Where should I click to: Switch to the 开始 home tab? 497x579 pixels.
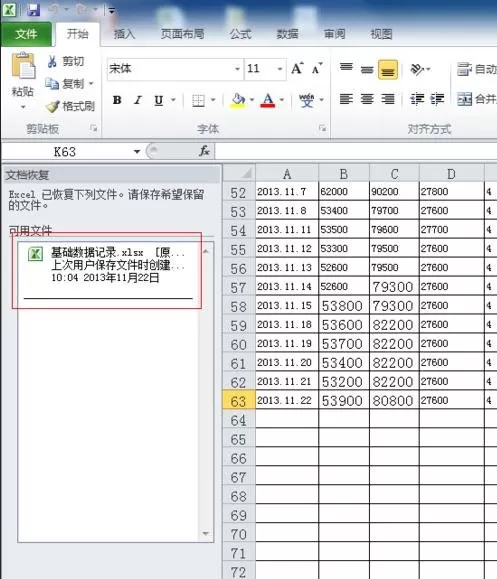[78, 34]
